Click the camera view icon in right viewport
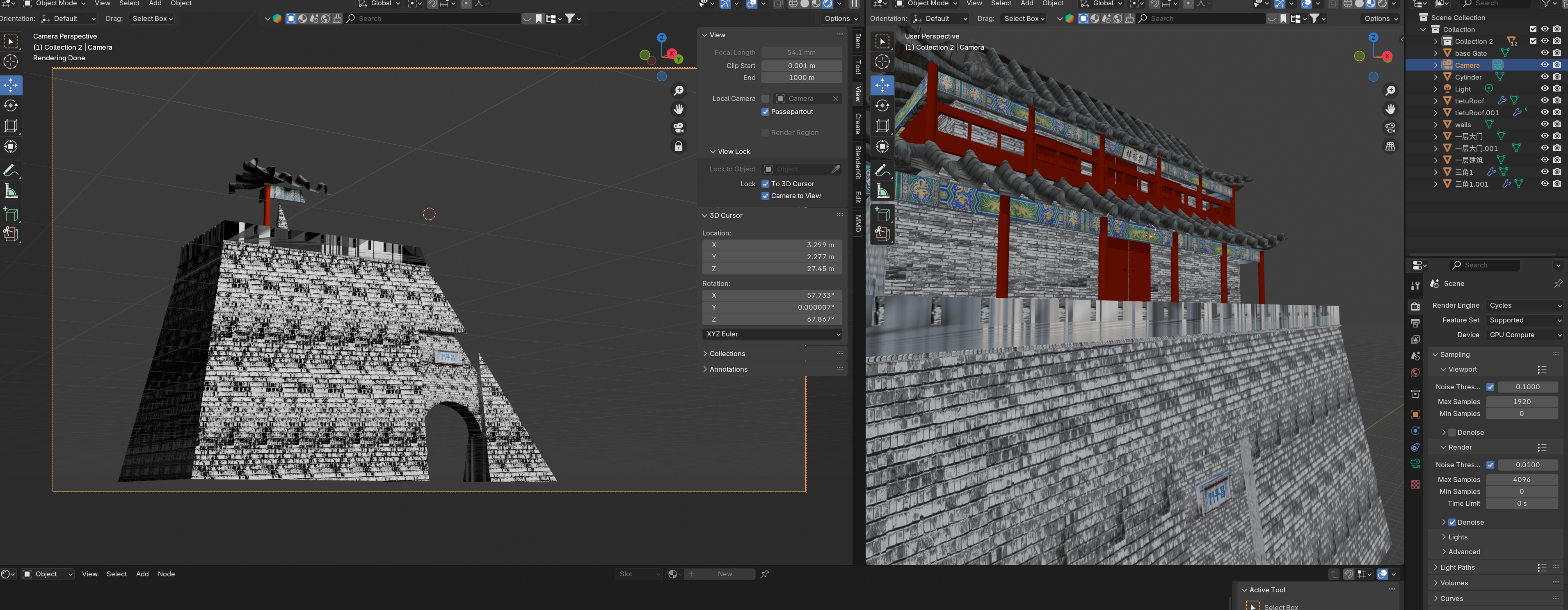Viewport: 1568px width, 610px height. pyautogui.click(x=1391, y=128)
